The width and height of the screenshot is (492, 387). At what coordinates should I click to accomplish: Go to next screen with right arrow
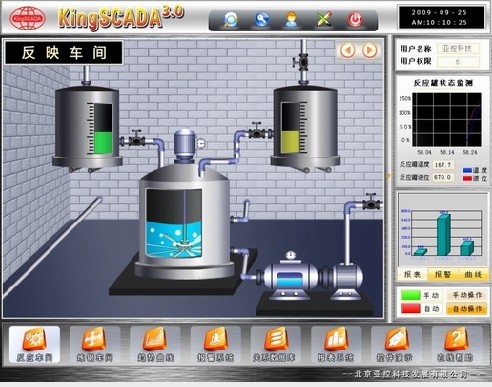click(370, 51)
